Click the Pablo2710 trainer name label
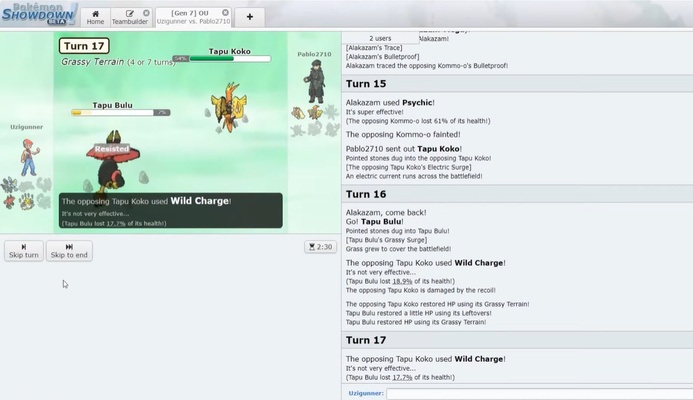This screenshot has width=693, height=400. (314, 54)
